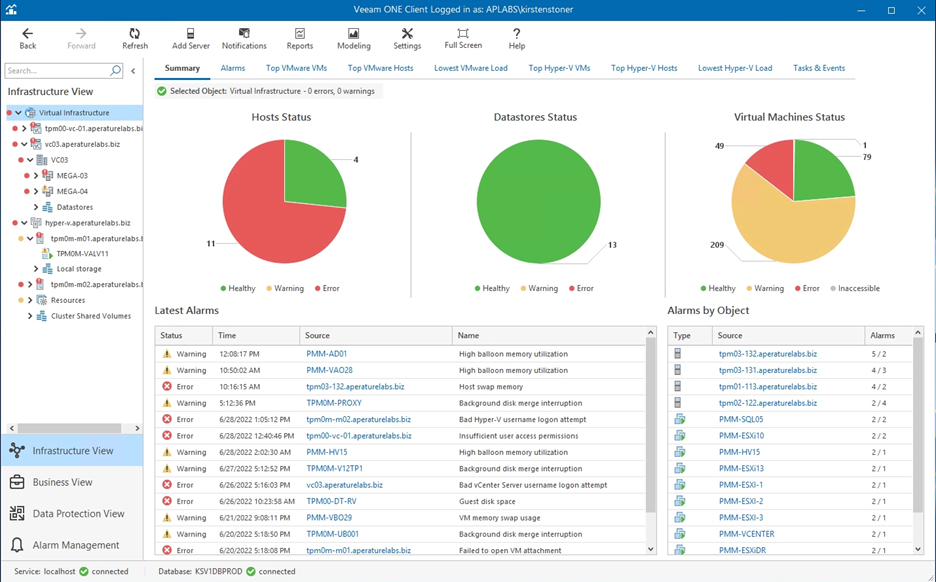Collapse the hyper-v.aperturelabs.biz node

pyautogui.click(x=24, y=223)
